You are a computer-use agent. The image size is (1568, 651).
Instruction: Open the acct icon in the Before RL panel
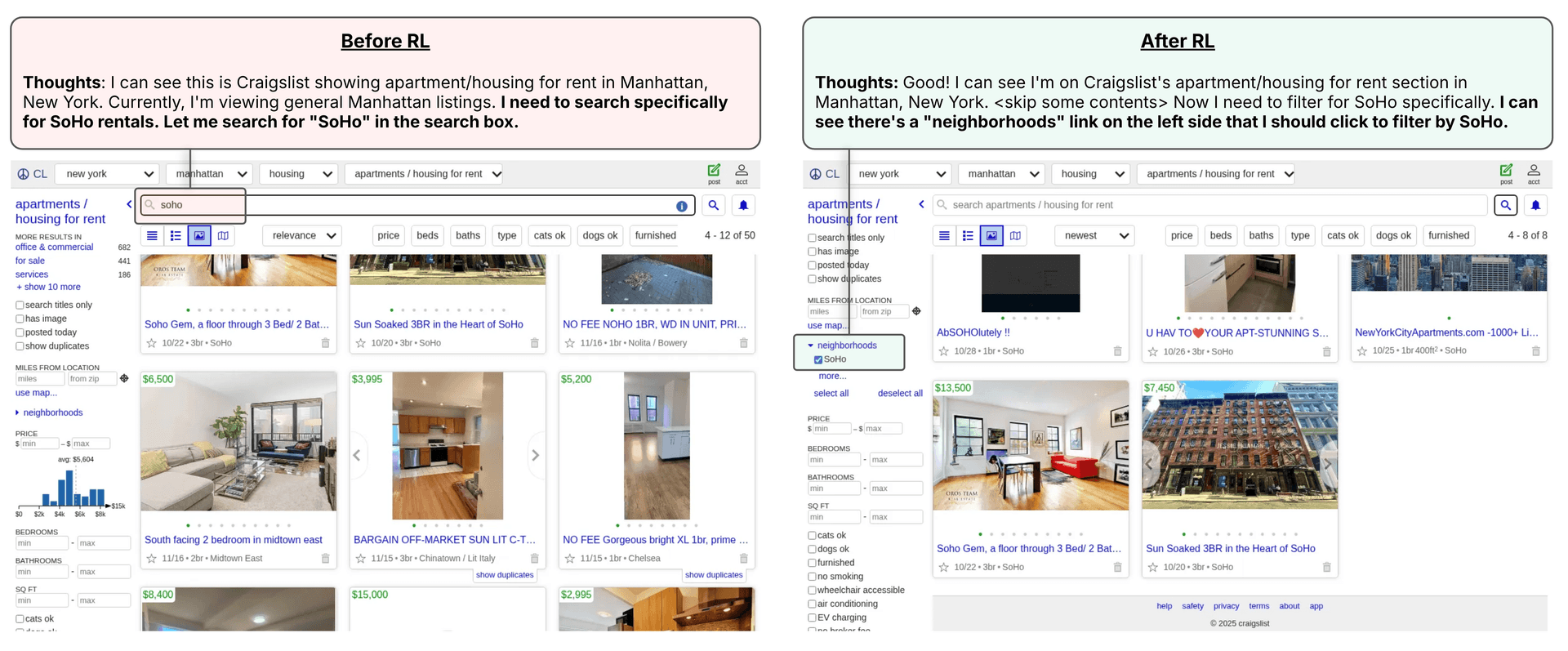coord(742,172)
